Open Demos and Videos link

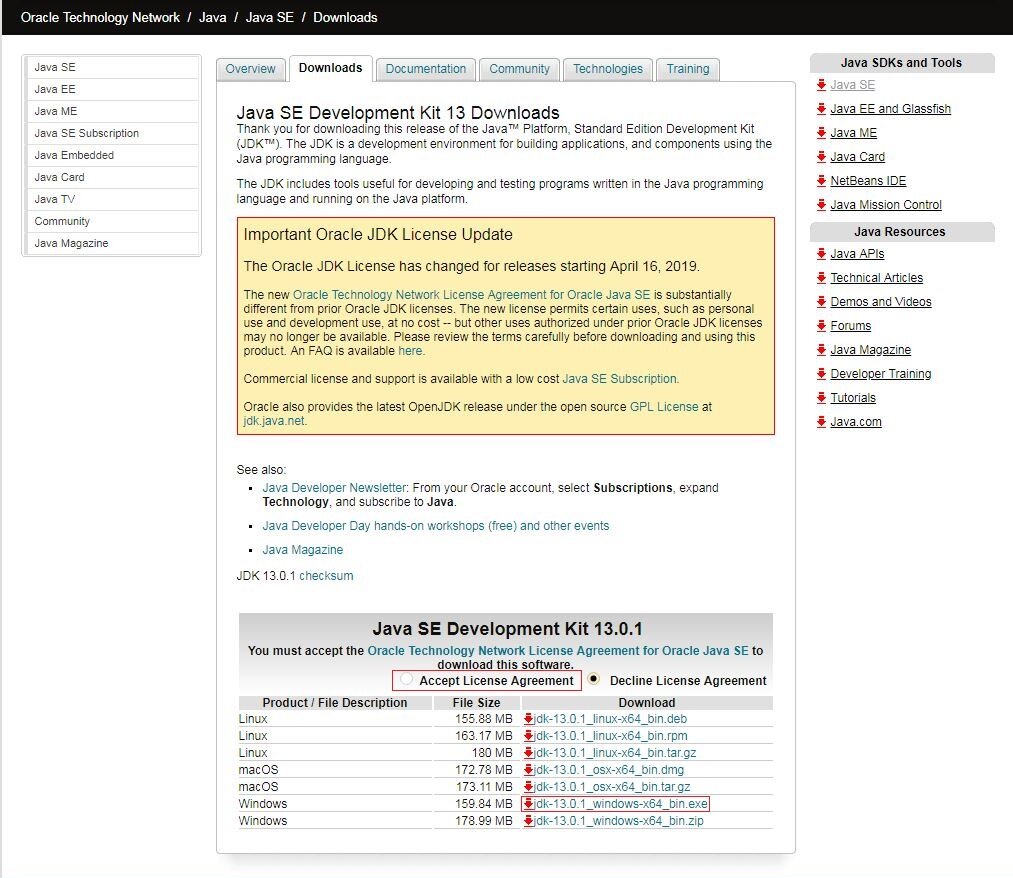pos(881,301)
